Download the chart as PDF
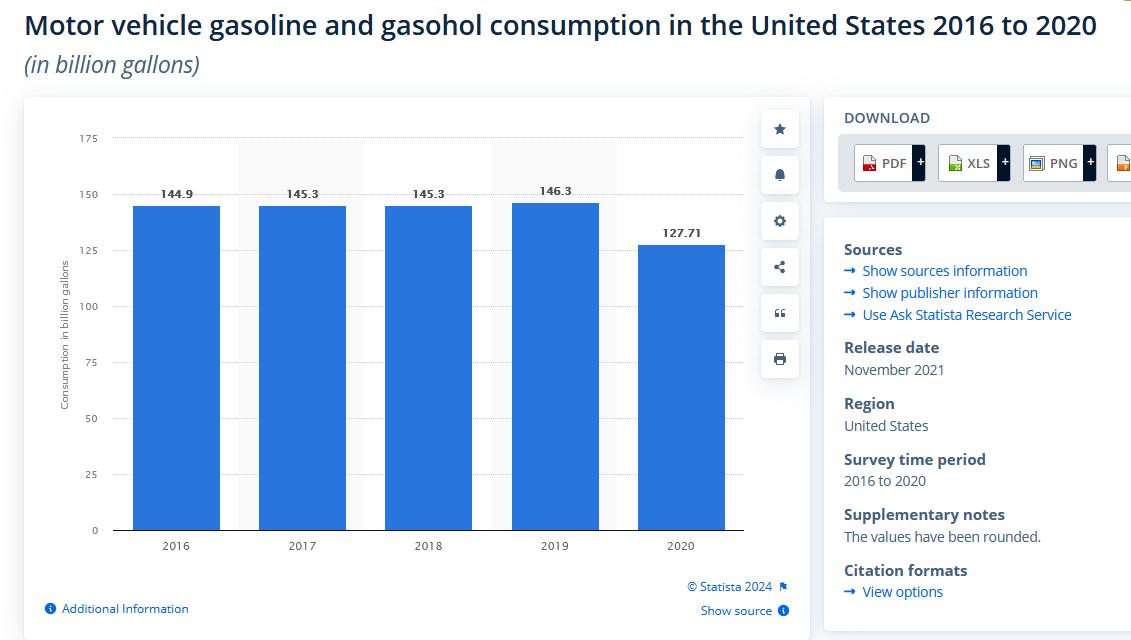 [884, 163]
